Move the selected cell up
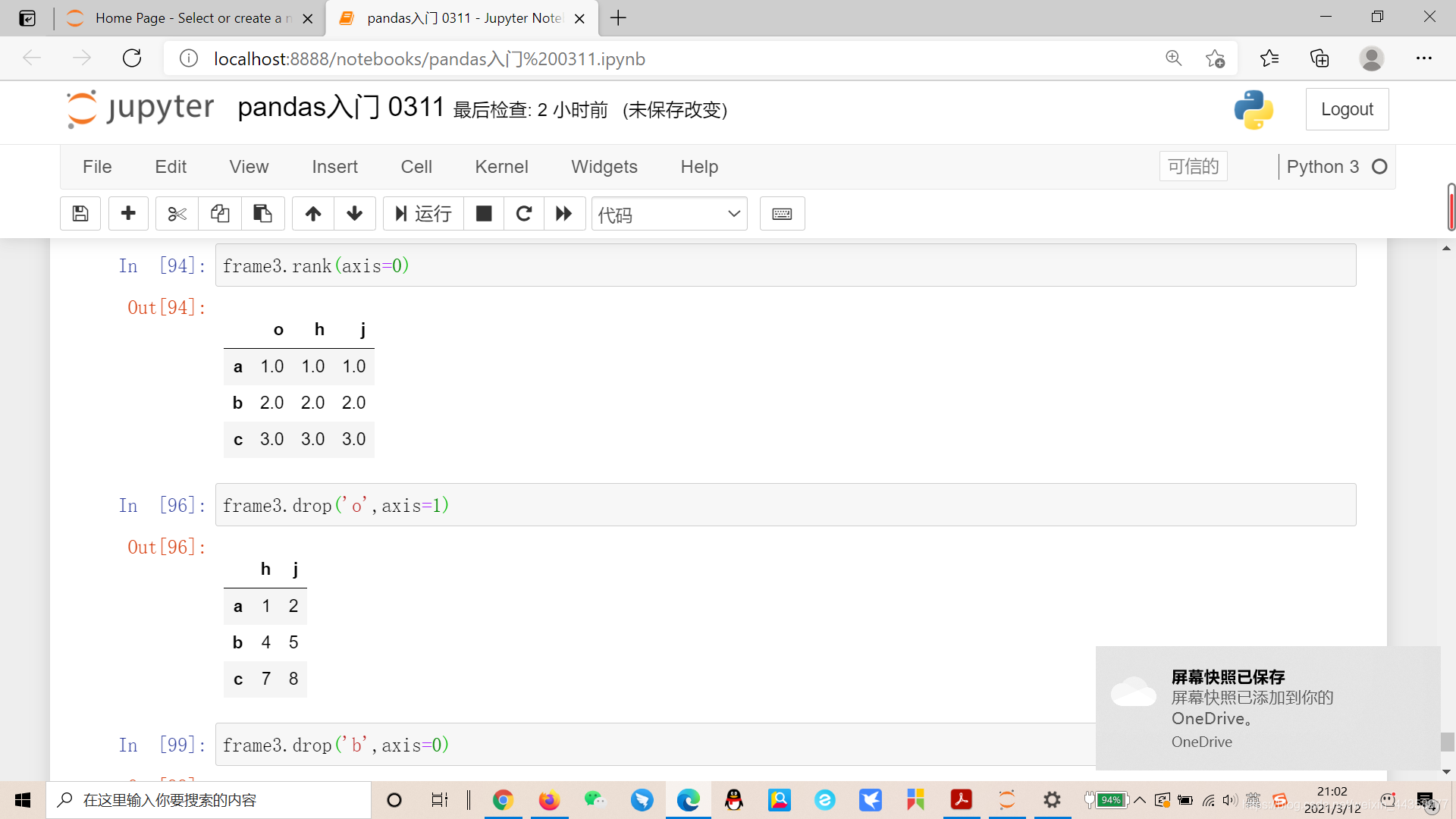This screenshot has width=1456, height=819. [x=312, y=213]
